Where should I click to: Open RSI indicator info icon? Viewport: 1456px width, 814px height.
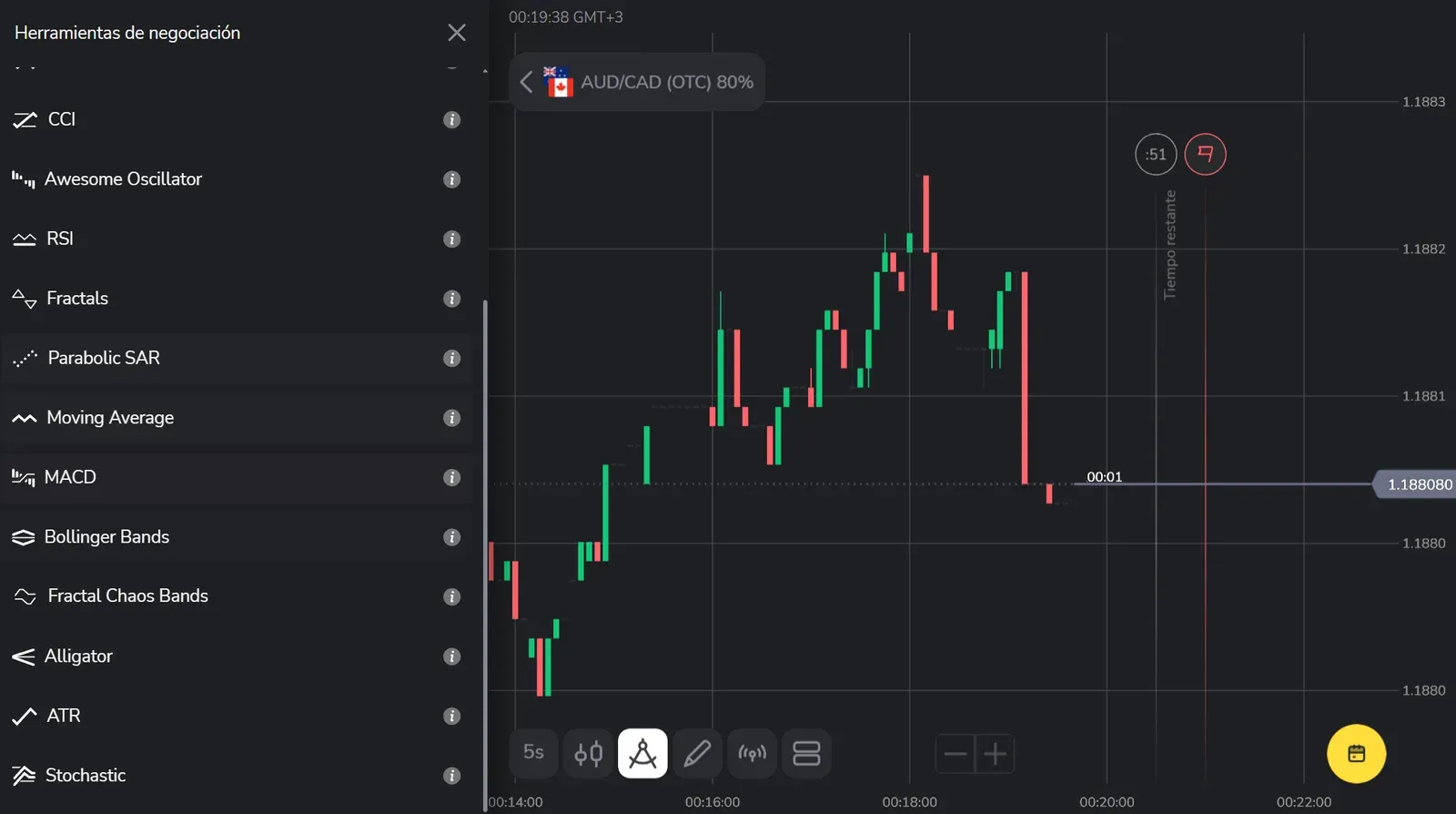pos(451,239)
